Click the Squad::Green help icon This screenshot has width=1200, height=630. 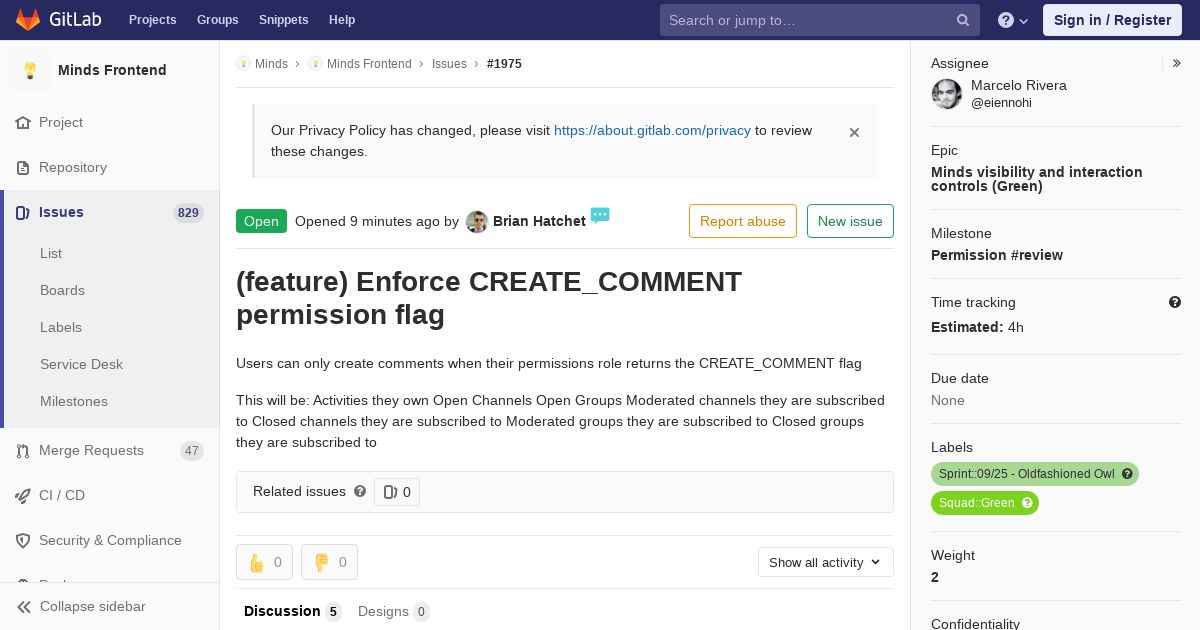click(x=1027, y=503)
